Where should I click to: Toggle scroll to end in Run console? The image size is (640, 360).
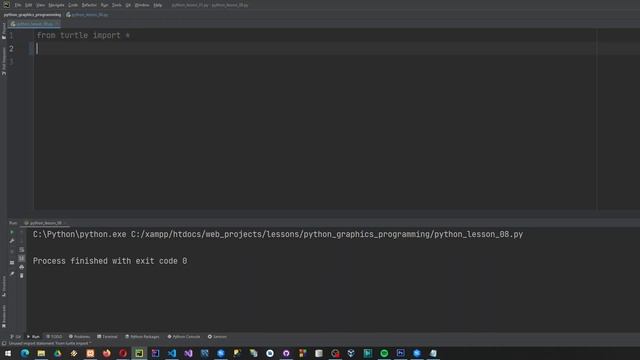point(22,258)
